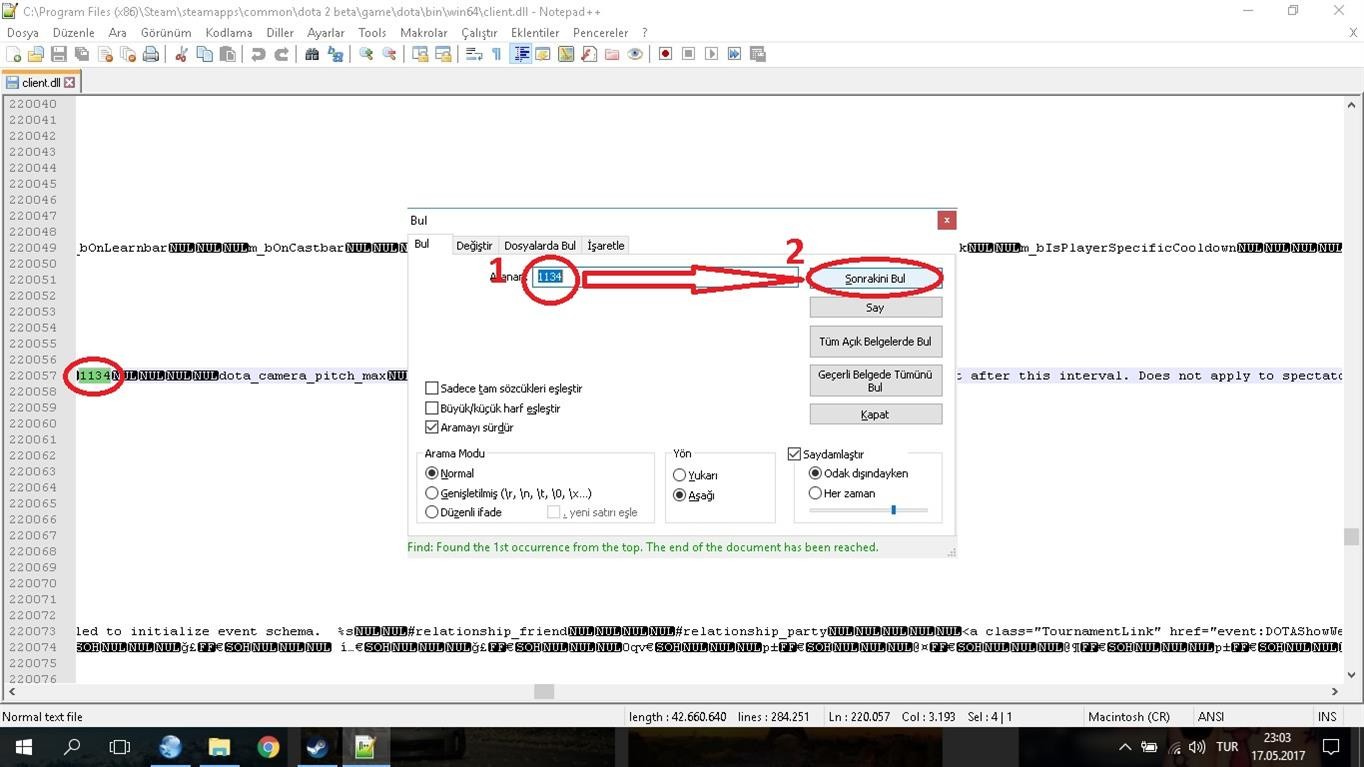
Task: Click 'Geçerli Belgede Tümünü Bul' button
Action: tap(875, 381)
